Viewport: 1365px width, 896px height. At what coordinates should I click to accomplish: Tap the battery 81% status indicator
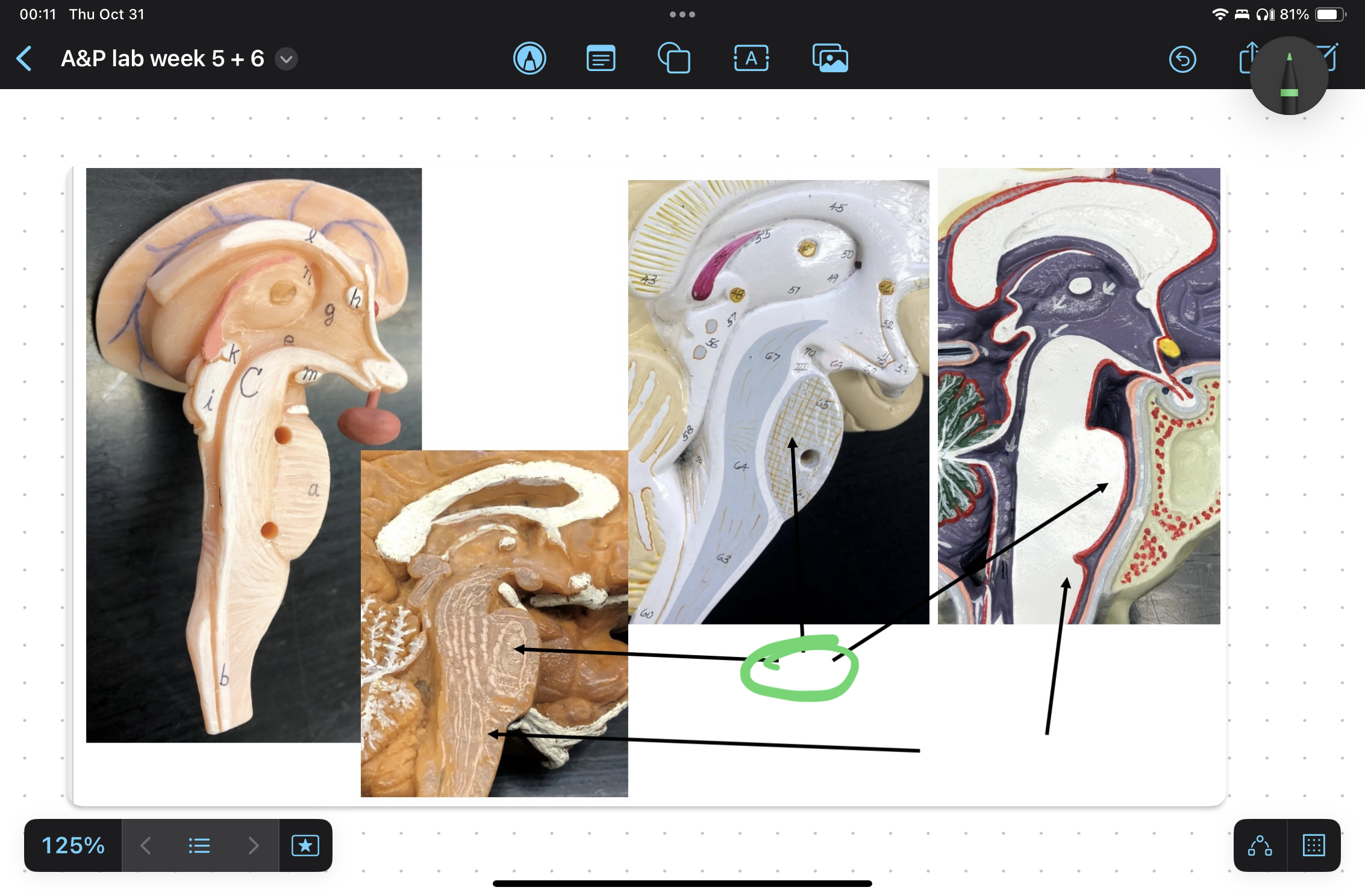1313,14
